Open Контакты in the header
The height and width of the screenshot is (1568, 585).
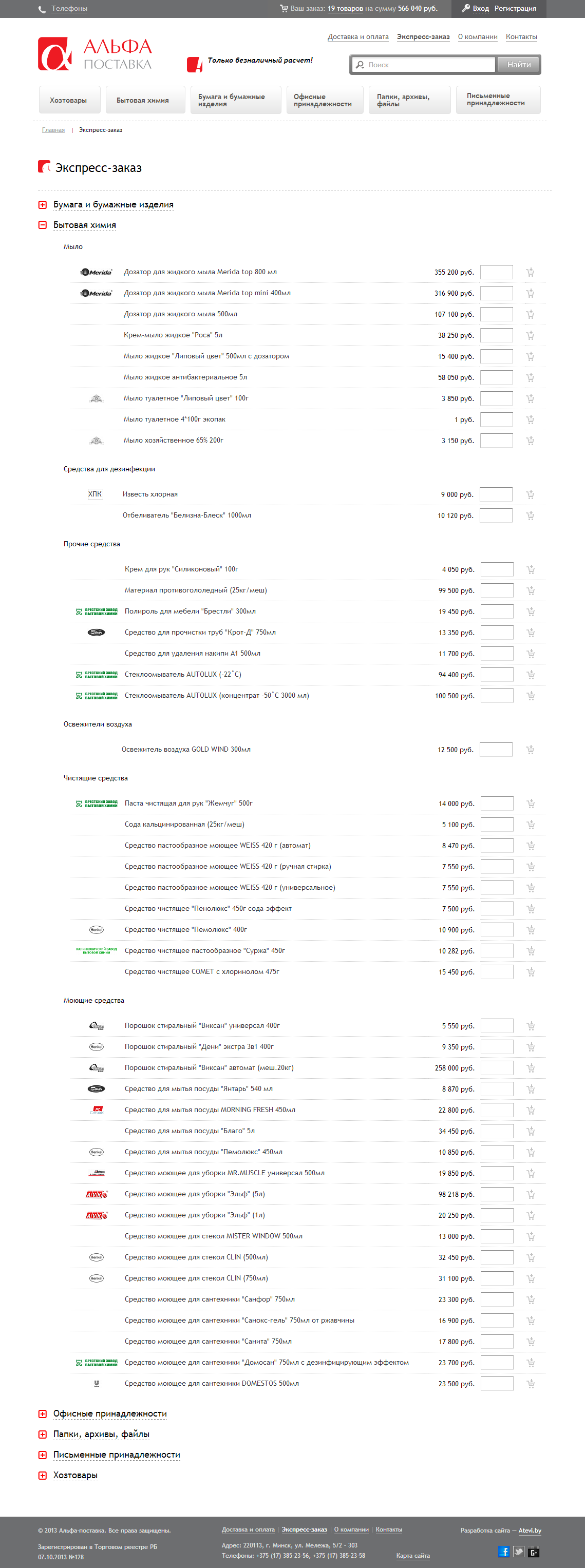tap(522, 36)
